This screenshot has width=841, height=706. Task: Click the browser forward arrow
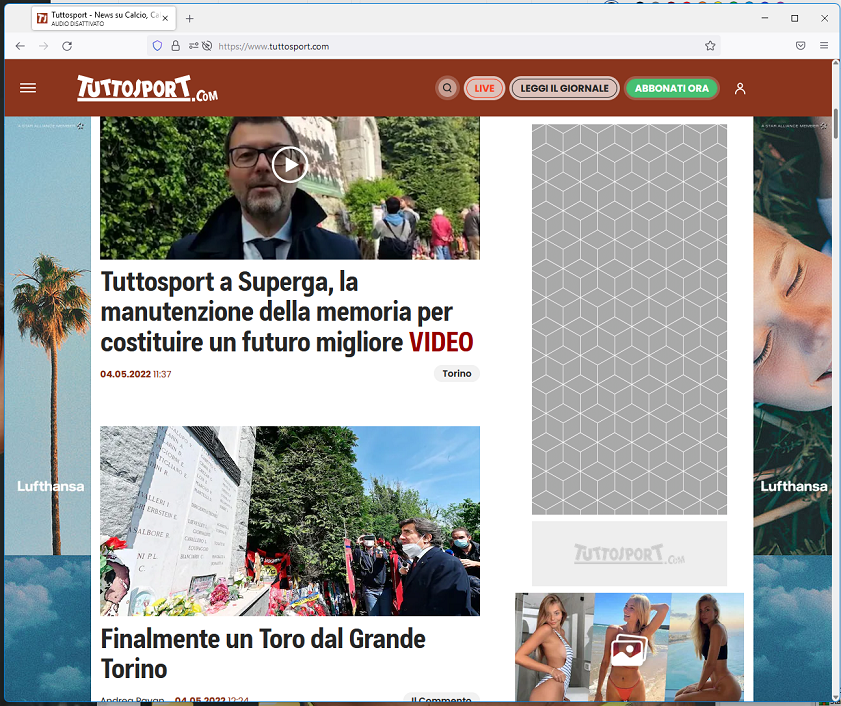click(x=43, y=46)
